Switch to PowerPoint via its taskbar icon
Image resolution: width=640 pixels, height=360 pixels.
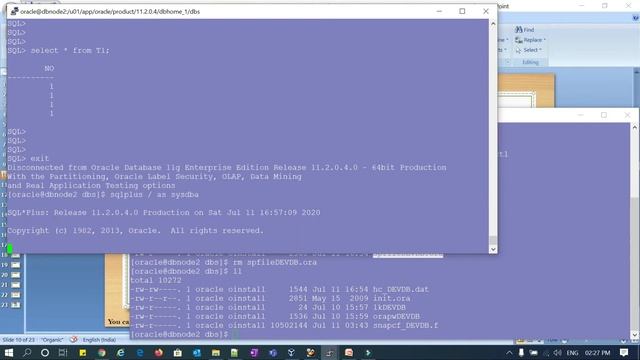click(349, 353)
